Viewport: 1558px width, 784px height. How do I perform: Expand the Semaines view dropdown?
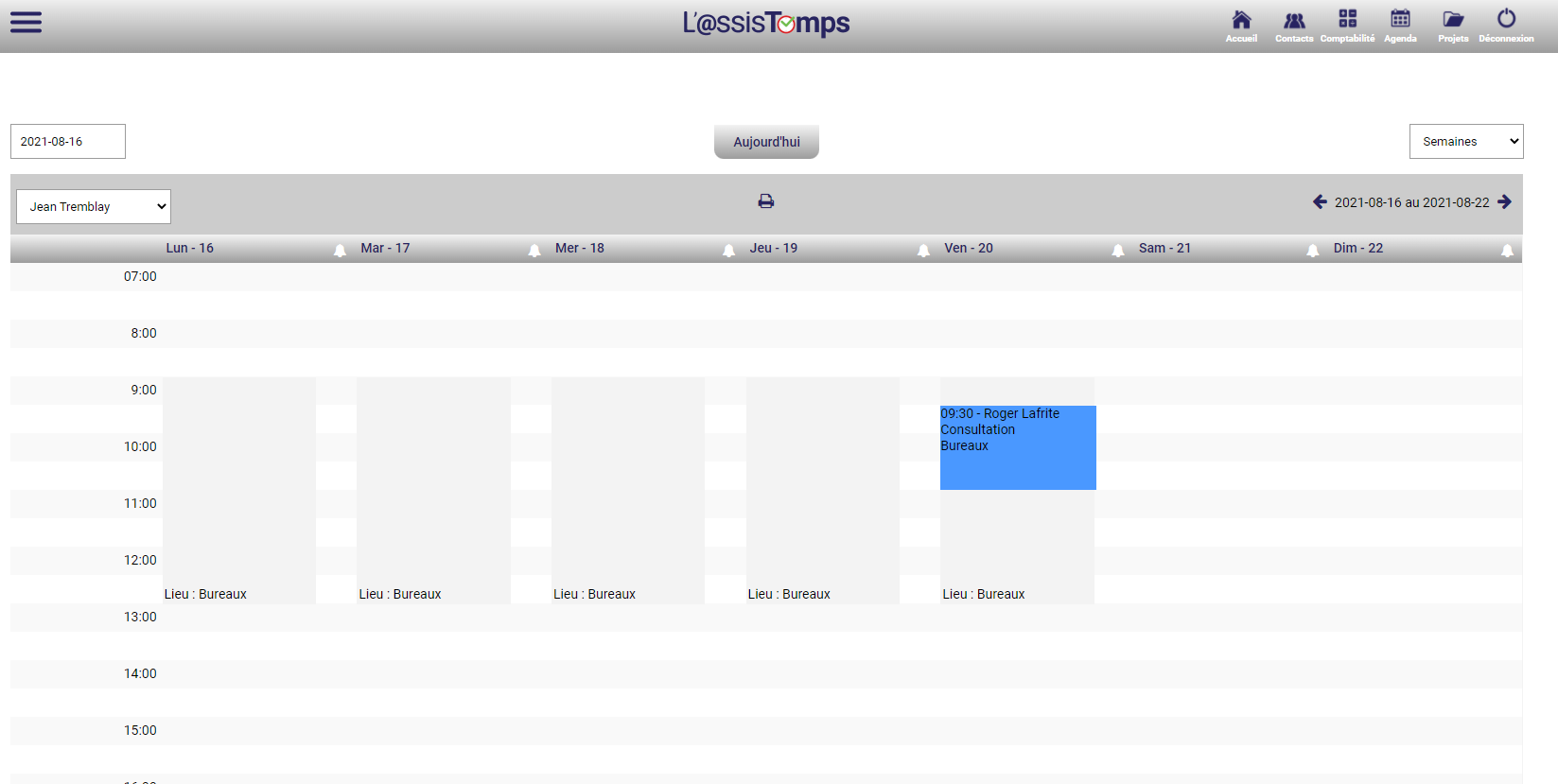coord(1465,142)
